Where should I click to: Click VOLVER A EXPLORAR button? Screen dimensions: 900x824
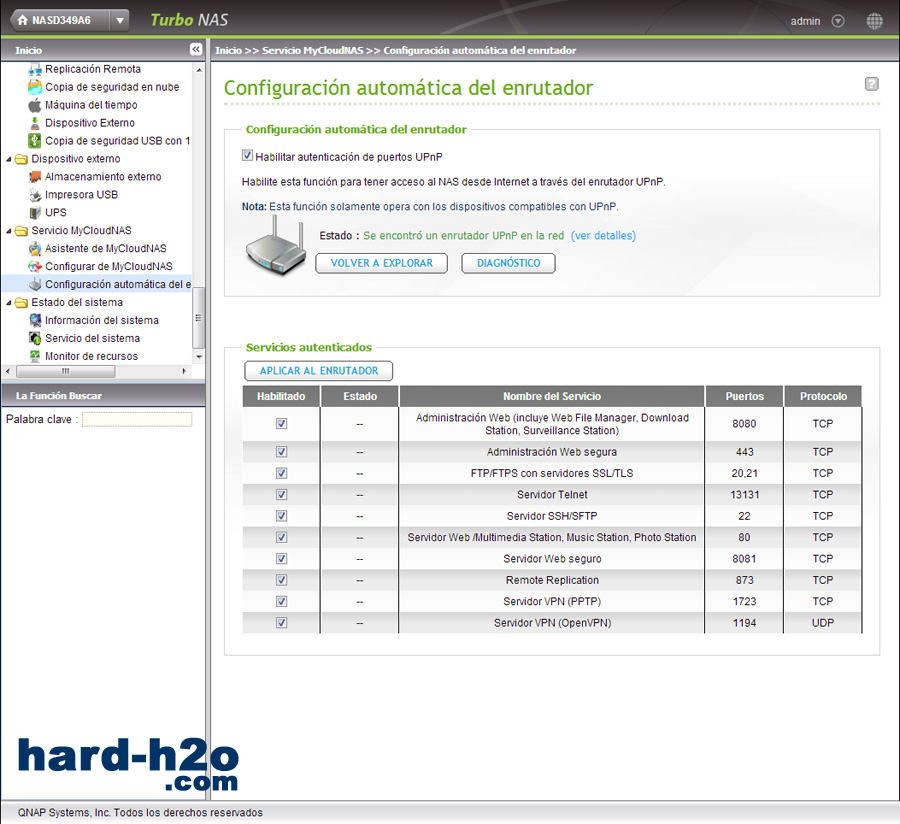point(381,263)
